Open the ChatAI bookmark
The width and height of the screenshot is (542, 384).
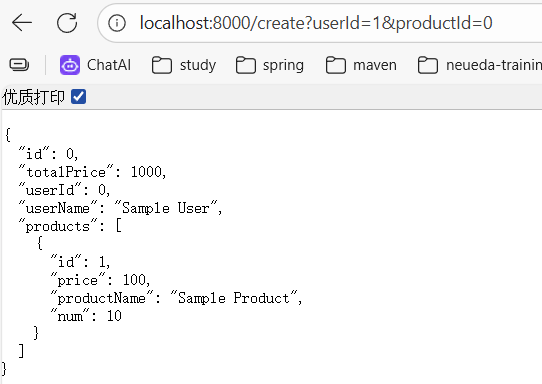click(95, 65)
